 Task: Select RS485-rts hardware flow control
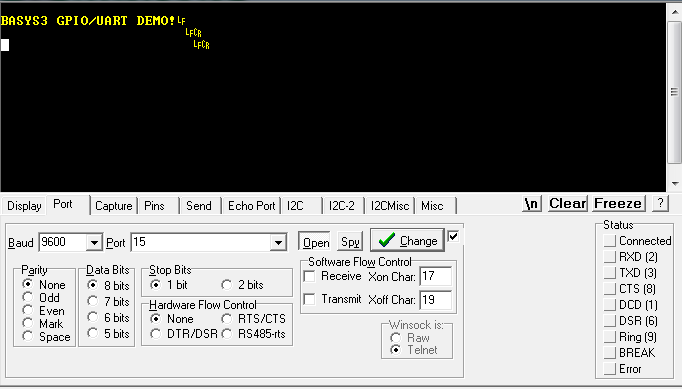click(x=254, y=334)
